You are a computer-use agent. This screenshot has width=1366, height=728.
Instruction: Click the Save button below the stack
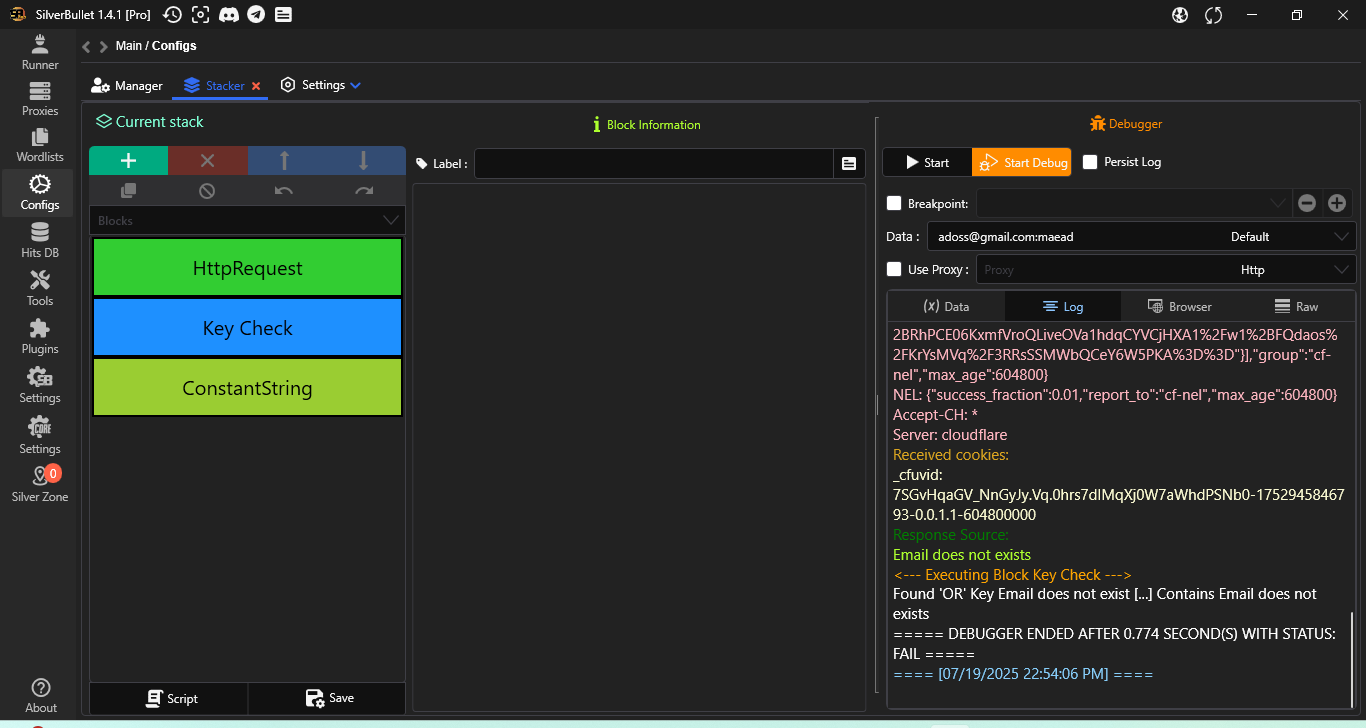click(x=329, y=698)
